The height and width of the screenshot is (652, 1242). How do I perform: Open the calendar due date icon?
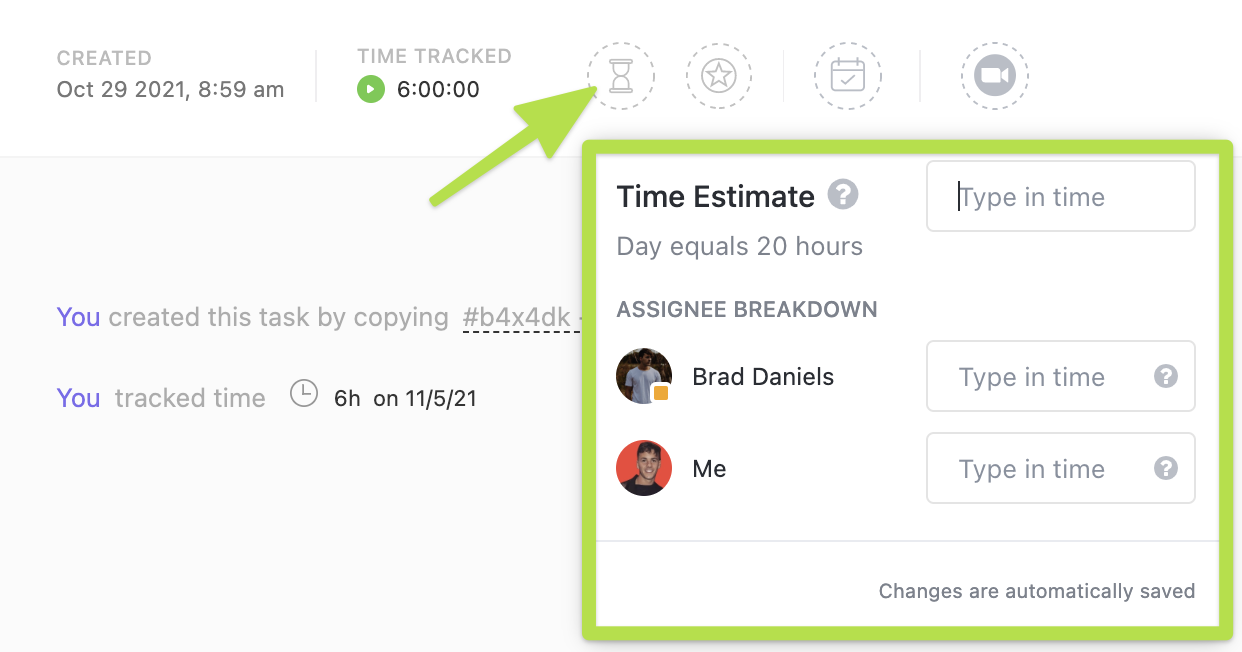(x=847, y=75)
